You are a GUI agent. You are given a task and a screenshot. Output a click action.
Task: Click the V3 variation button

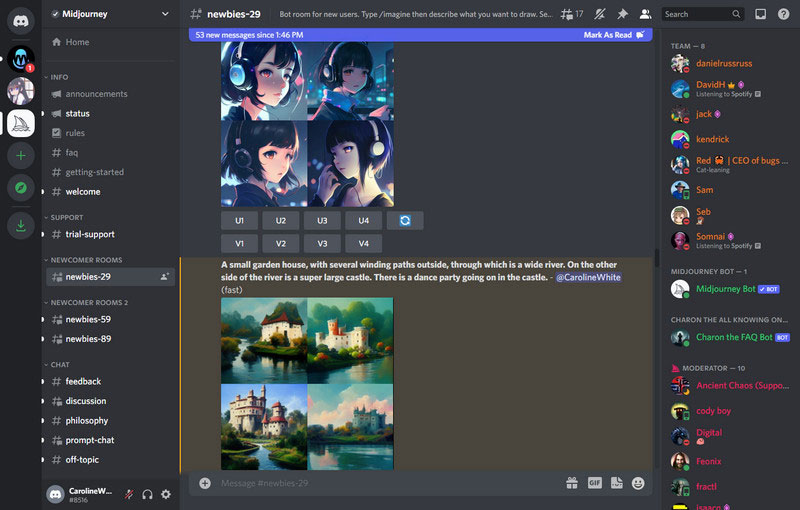click(322, 244)
